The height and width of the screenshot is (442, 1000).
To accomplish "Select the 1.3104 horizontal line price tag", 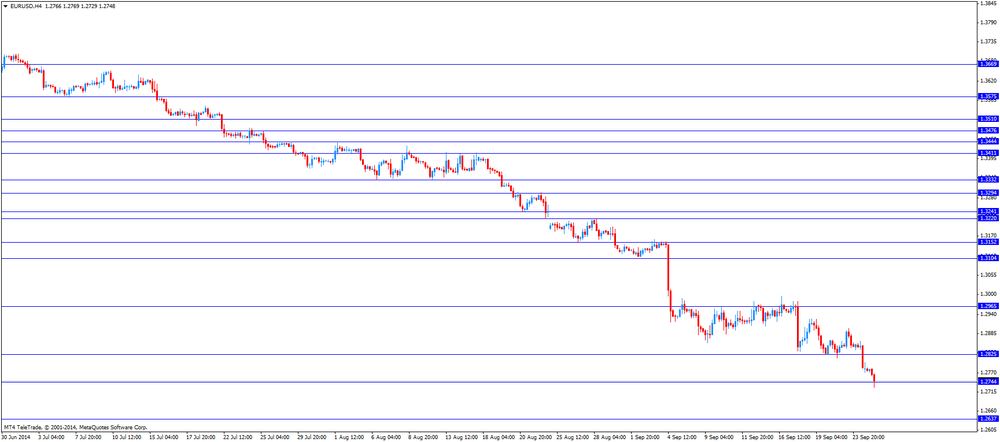I will (x=988, y=258).
